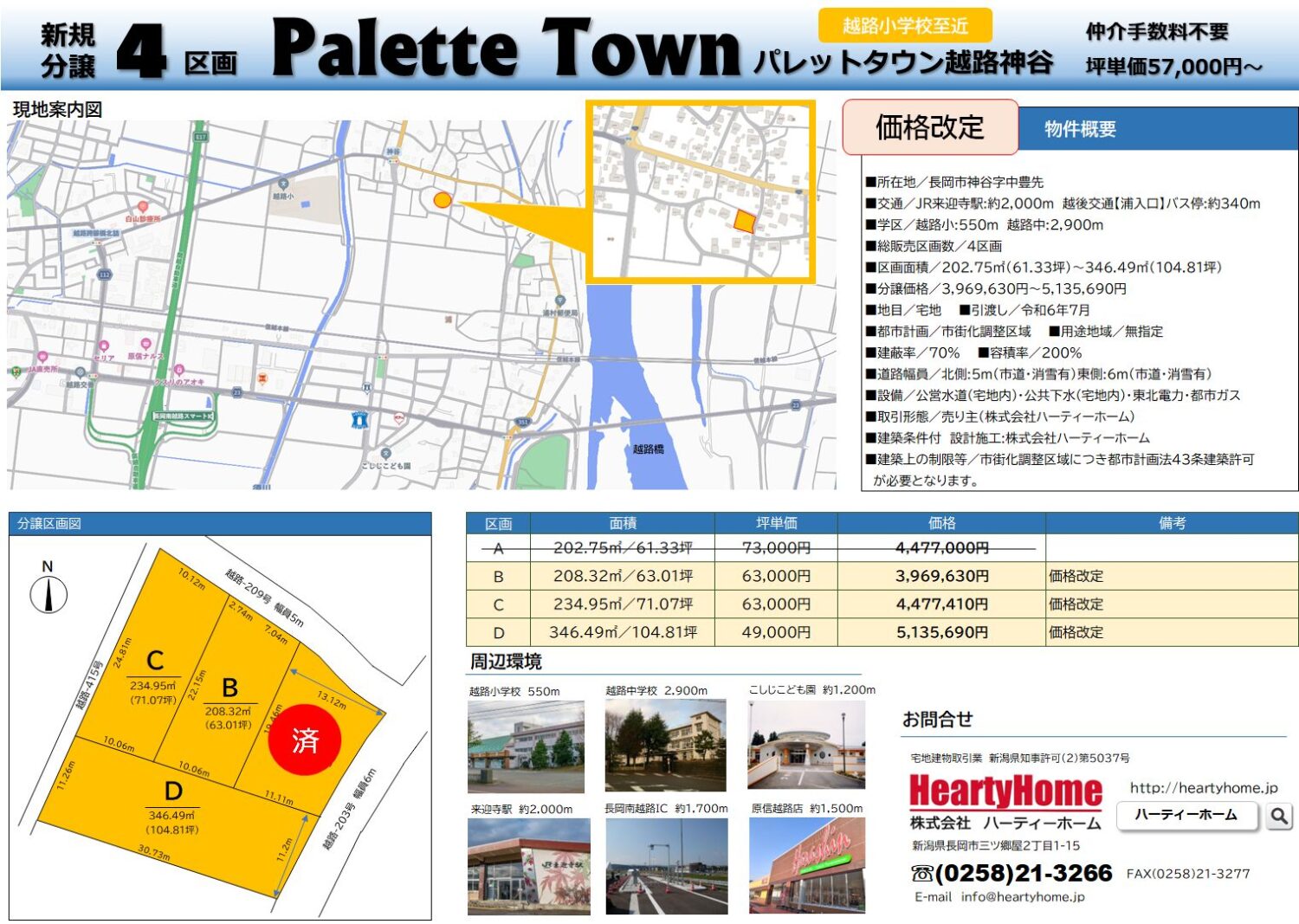
Task: Click the orange site marker on main map
Action: tap(442, 201)
